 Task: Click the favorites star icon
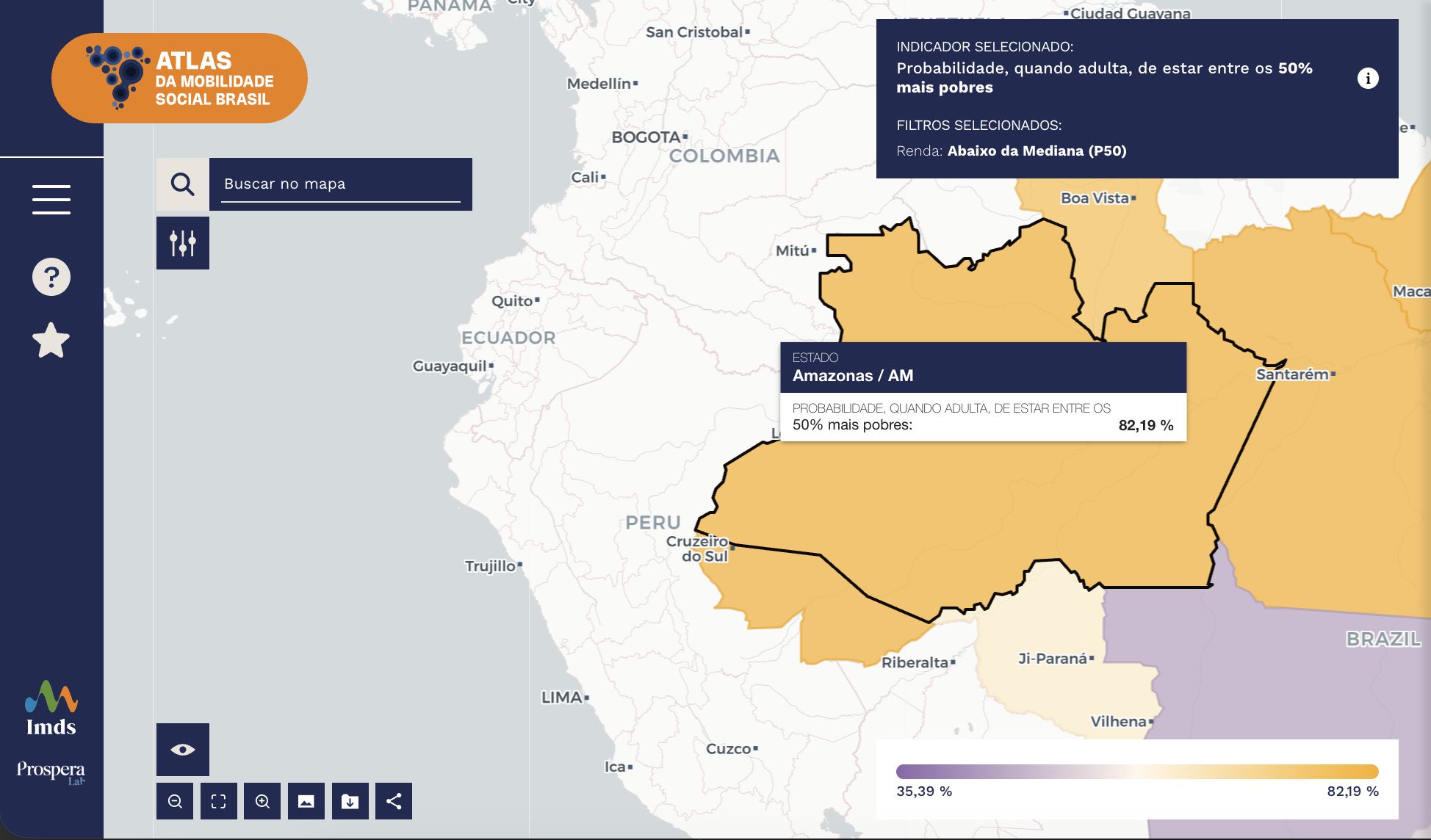tap(51, 341)
